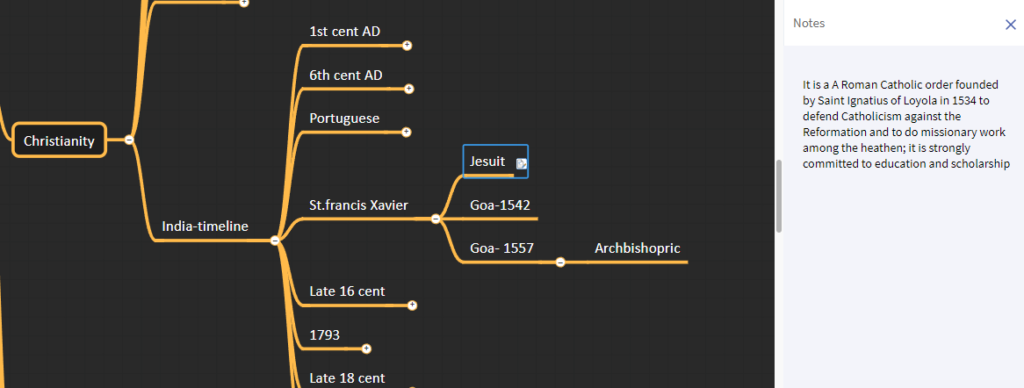Select the Goa-1542 node
This screenshot has width=1024, height=388.
tap(500, 205)
